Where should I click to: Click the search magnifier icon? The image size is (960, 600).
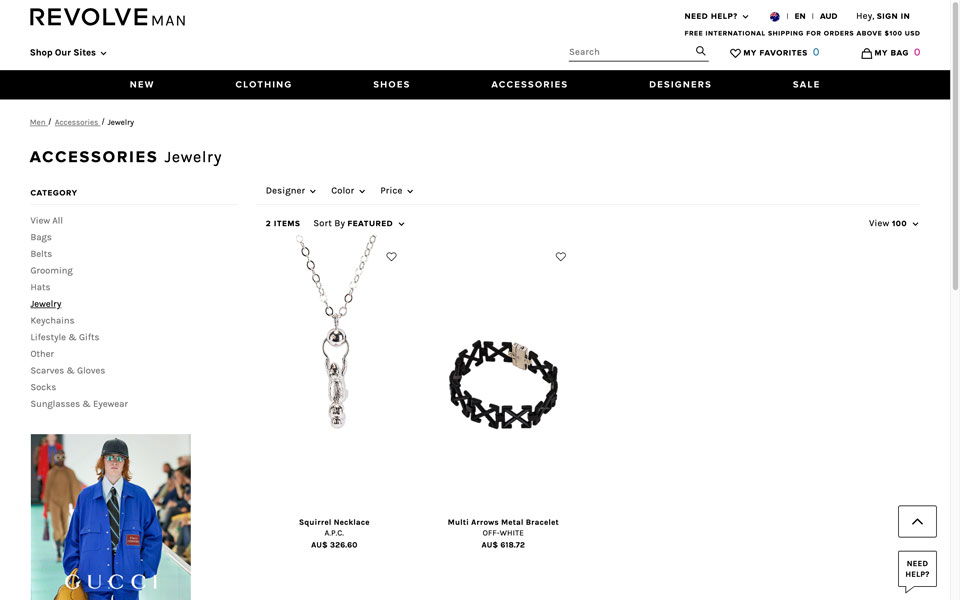click(700, 51)
